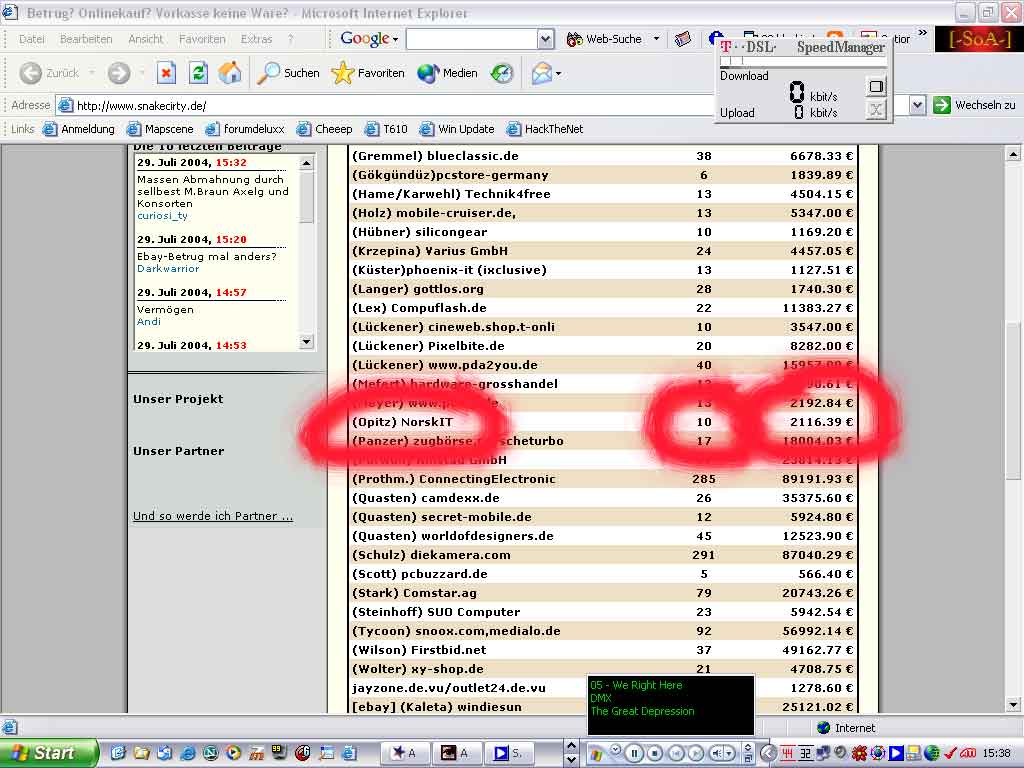Image resolution: width=1024 pixels, height=768 pixels.
Task: Open the ? help menu
Action: [291, 39]
